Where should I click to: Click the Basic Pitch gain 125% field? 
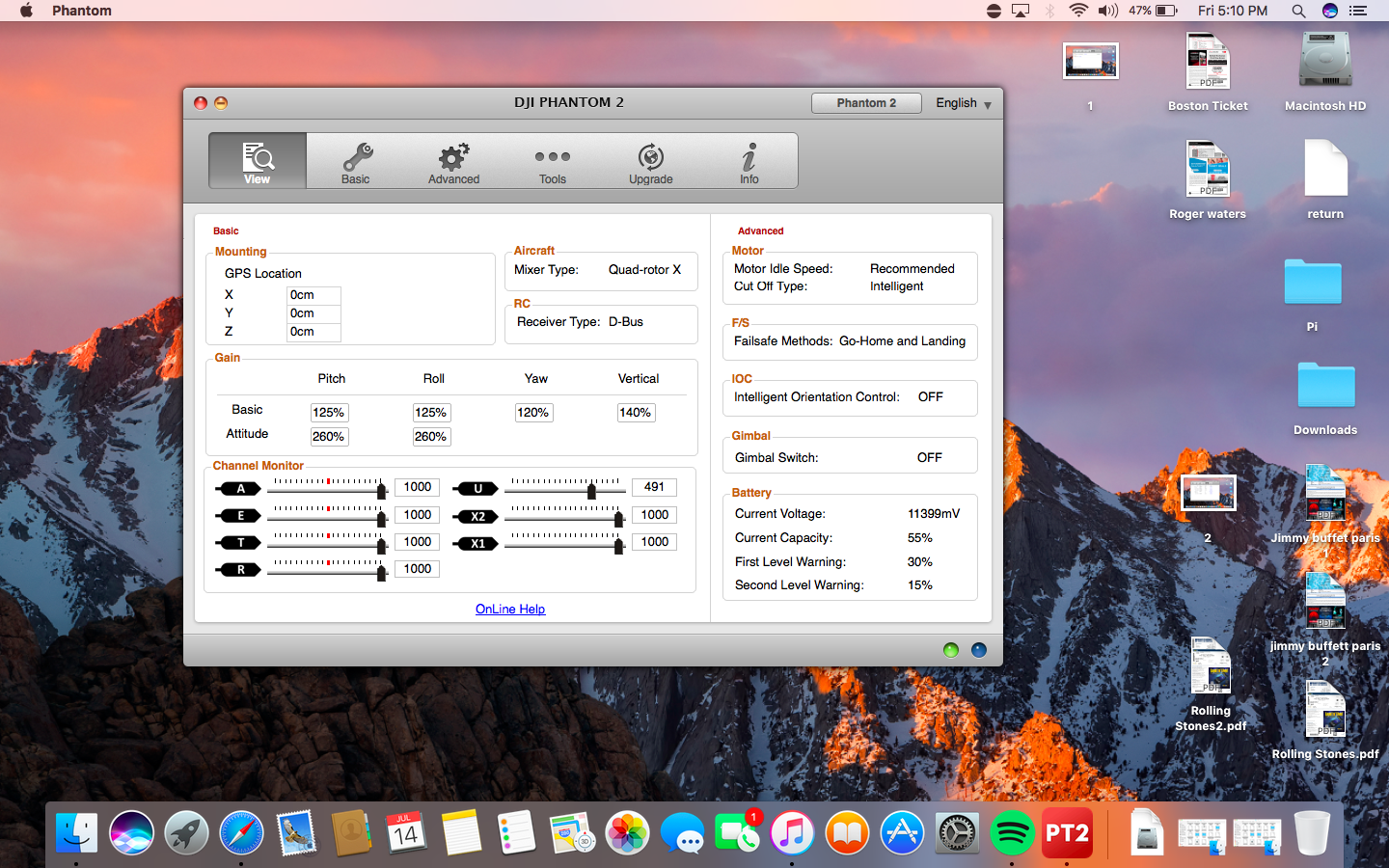(329, 413)
